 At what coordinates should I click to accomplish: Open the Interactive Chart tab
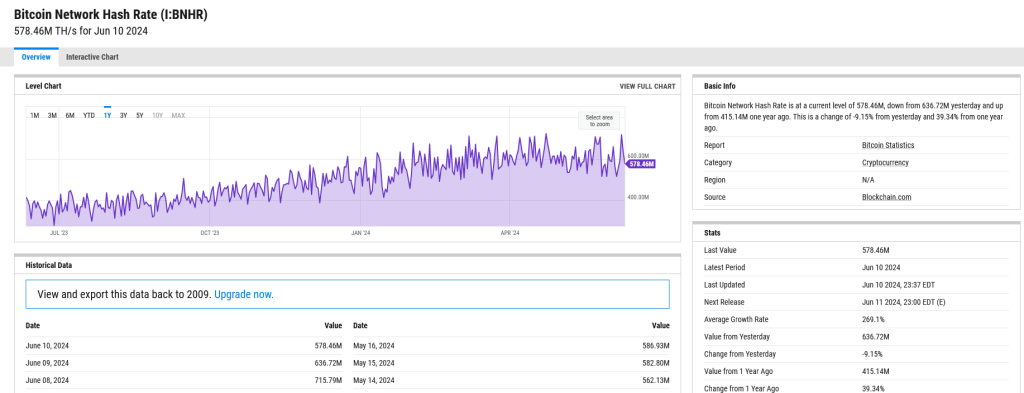pos(92,57)
